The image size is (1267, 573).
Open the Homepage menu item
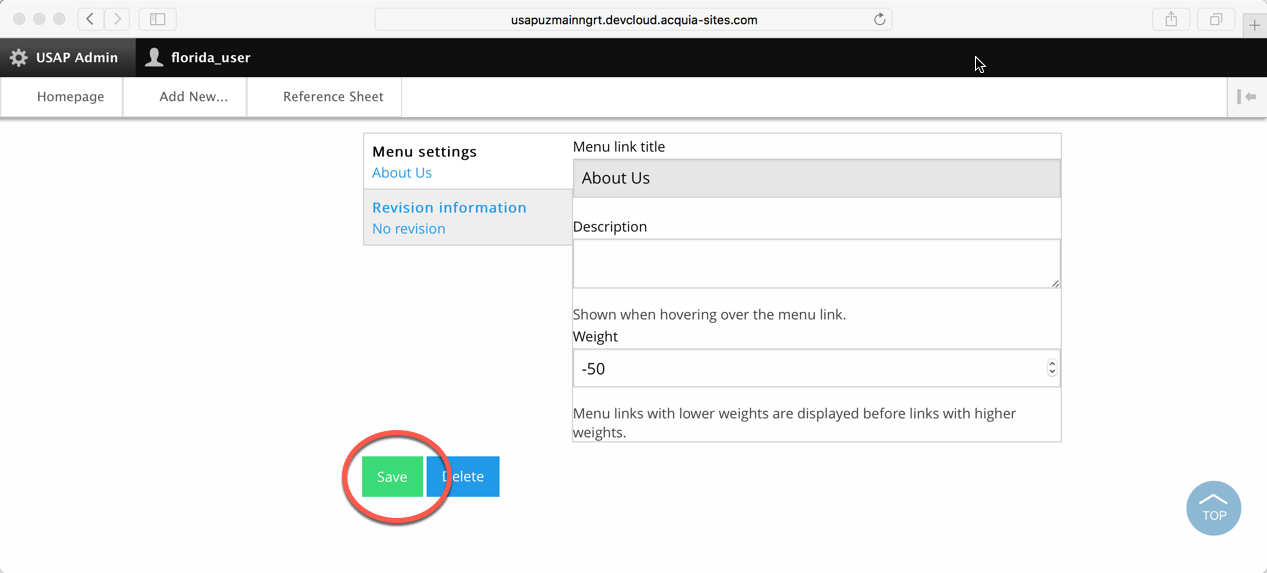click(x=70, y=97)
